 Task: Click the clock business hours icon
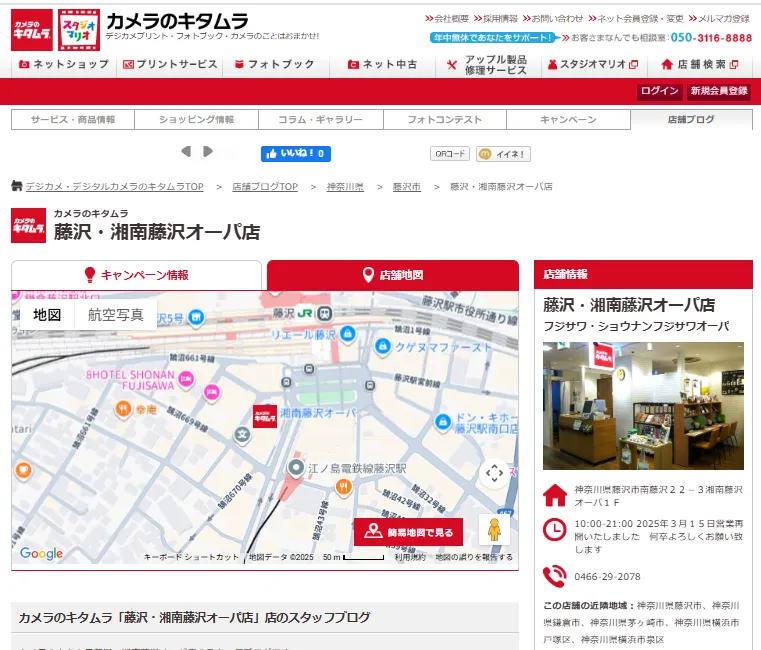click(x=554, y=530)
